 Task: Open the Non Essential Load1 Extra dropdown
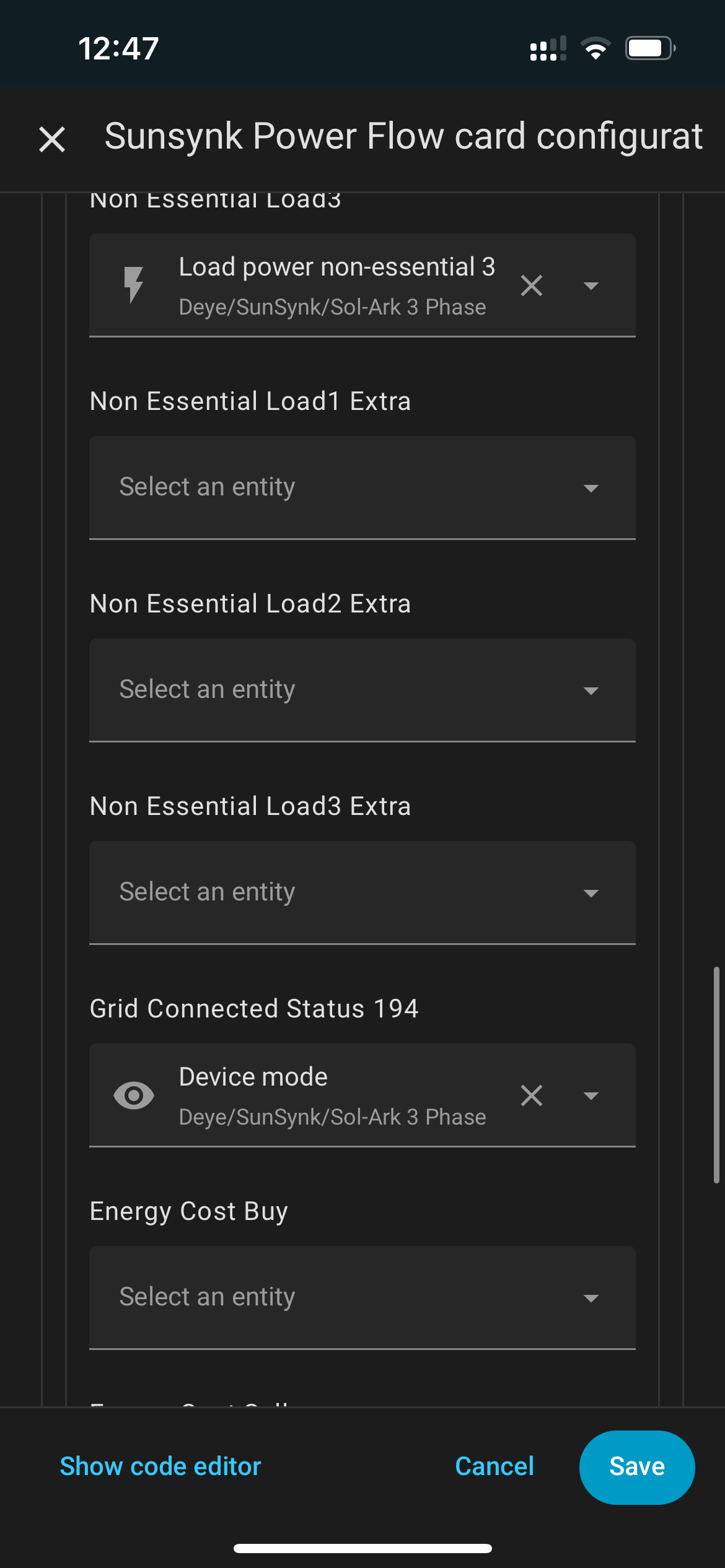click(x=362, y=488)
